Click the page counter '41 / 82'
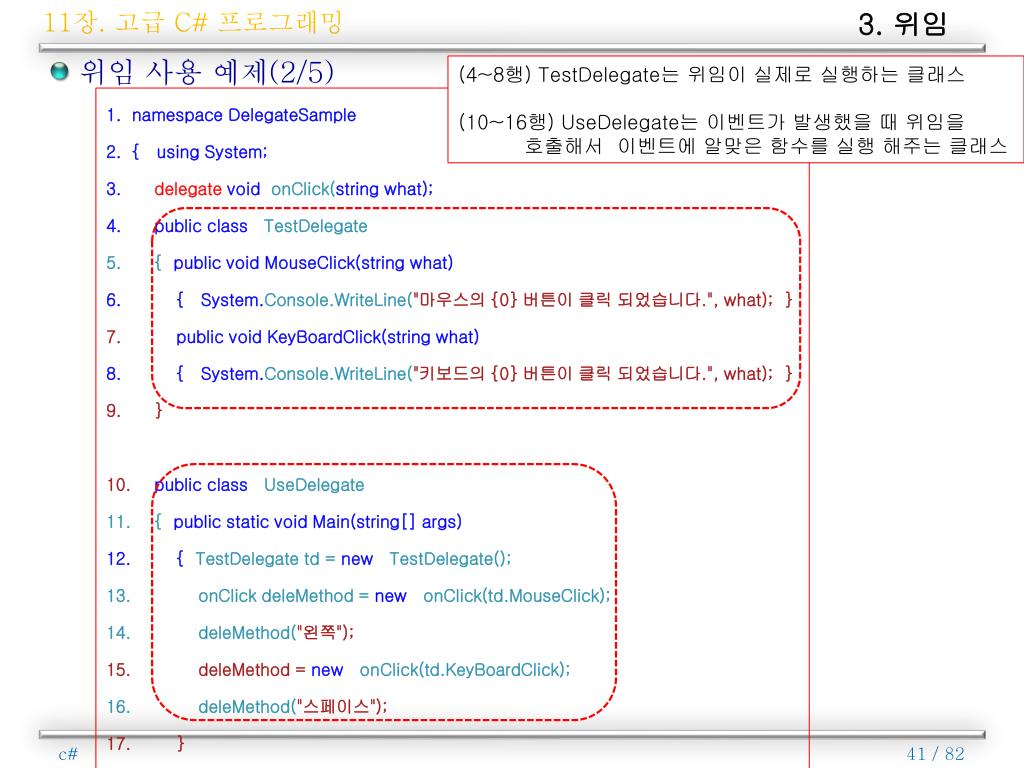Image resolution: width=1024 pixels, height=768 pixels. [x=936, y=754]
